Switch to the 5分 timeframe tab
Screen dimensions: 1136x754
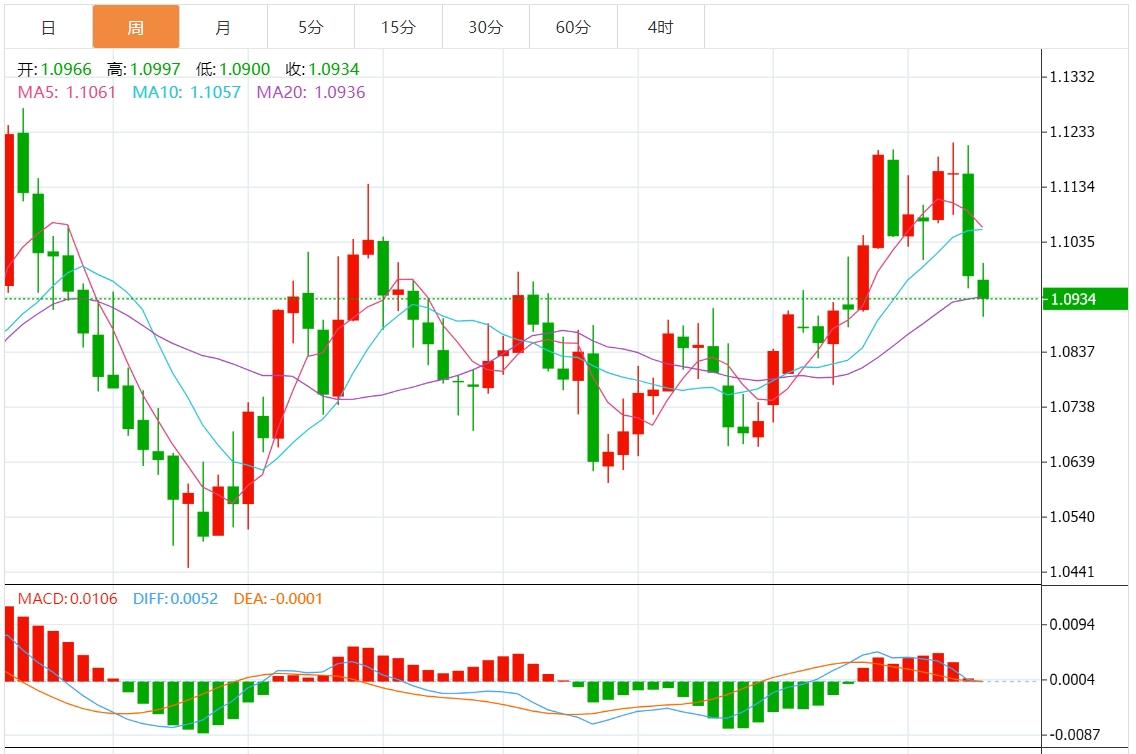pyautogui.click(x=310, y=27)
